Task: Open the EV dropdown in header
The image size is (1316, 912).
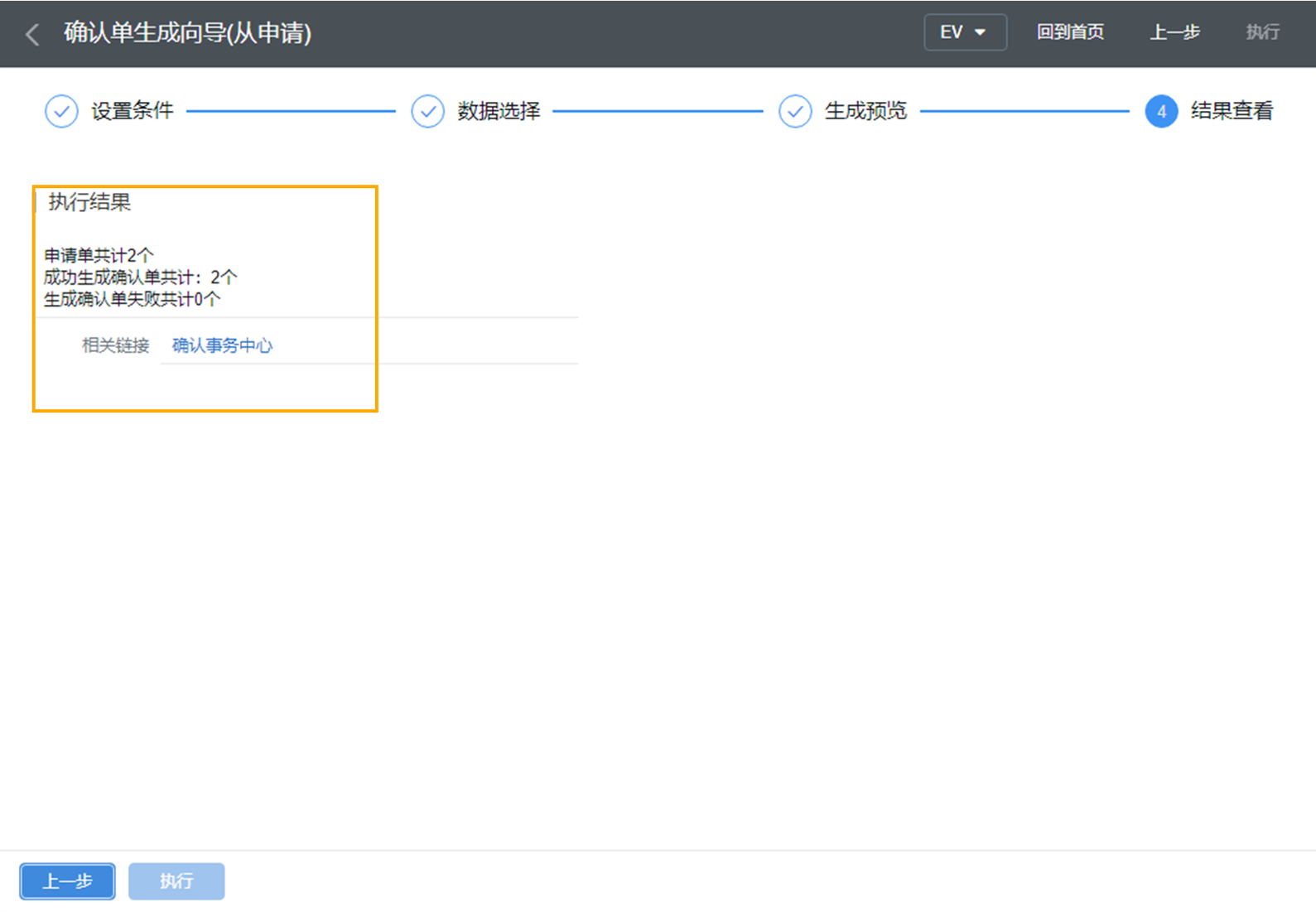Action: click(x=965, y=32)
